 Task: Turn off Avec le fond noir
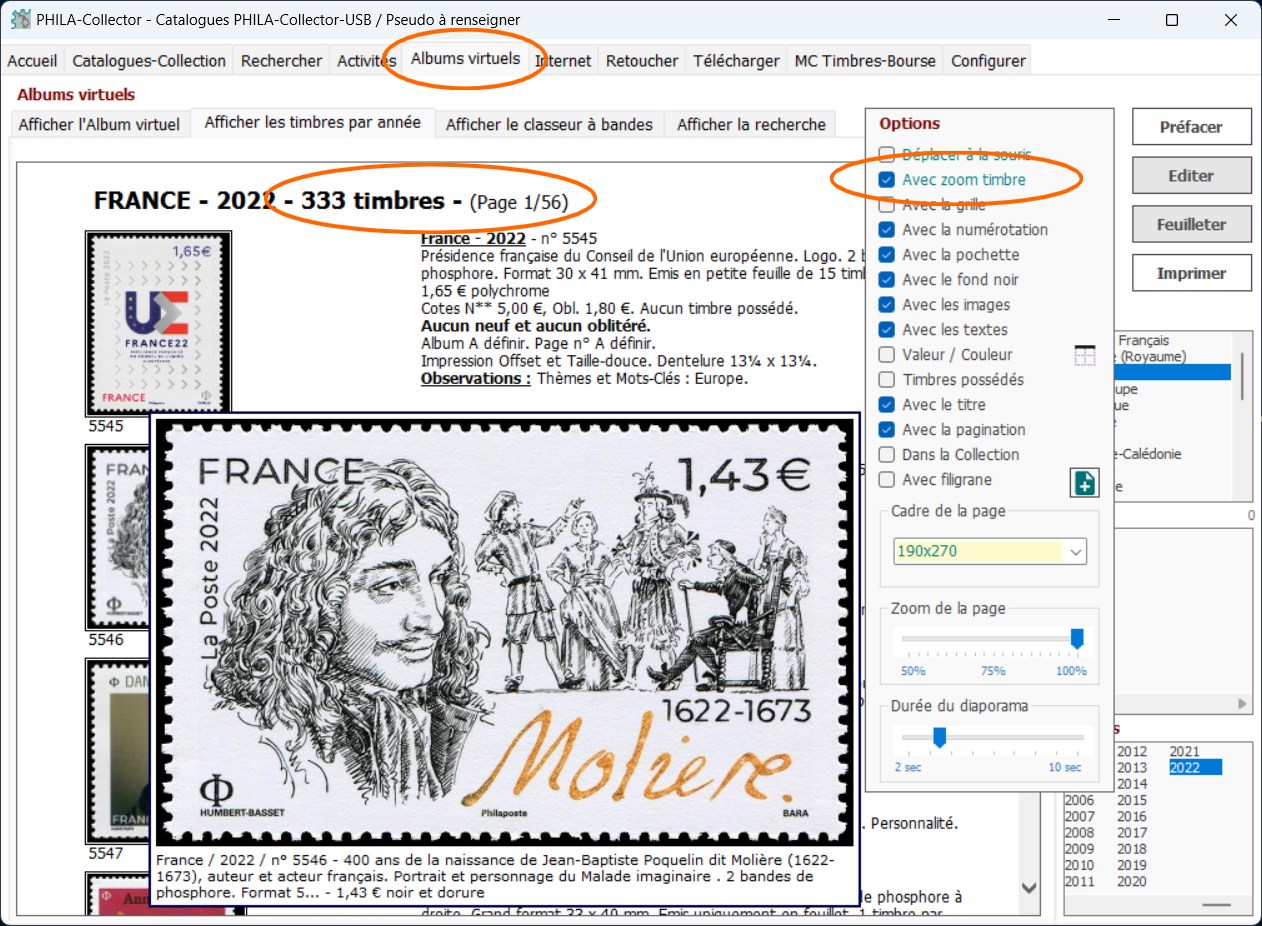886,280
